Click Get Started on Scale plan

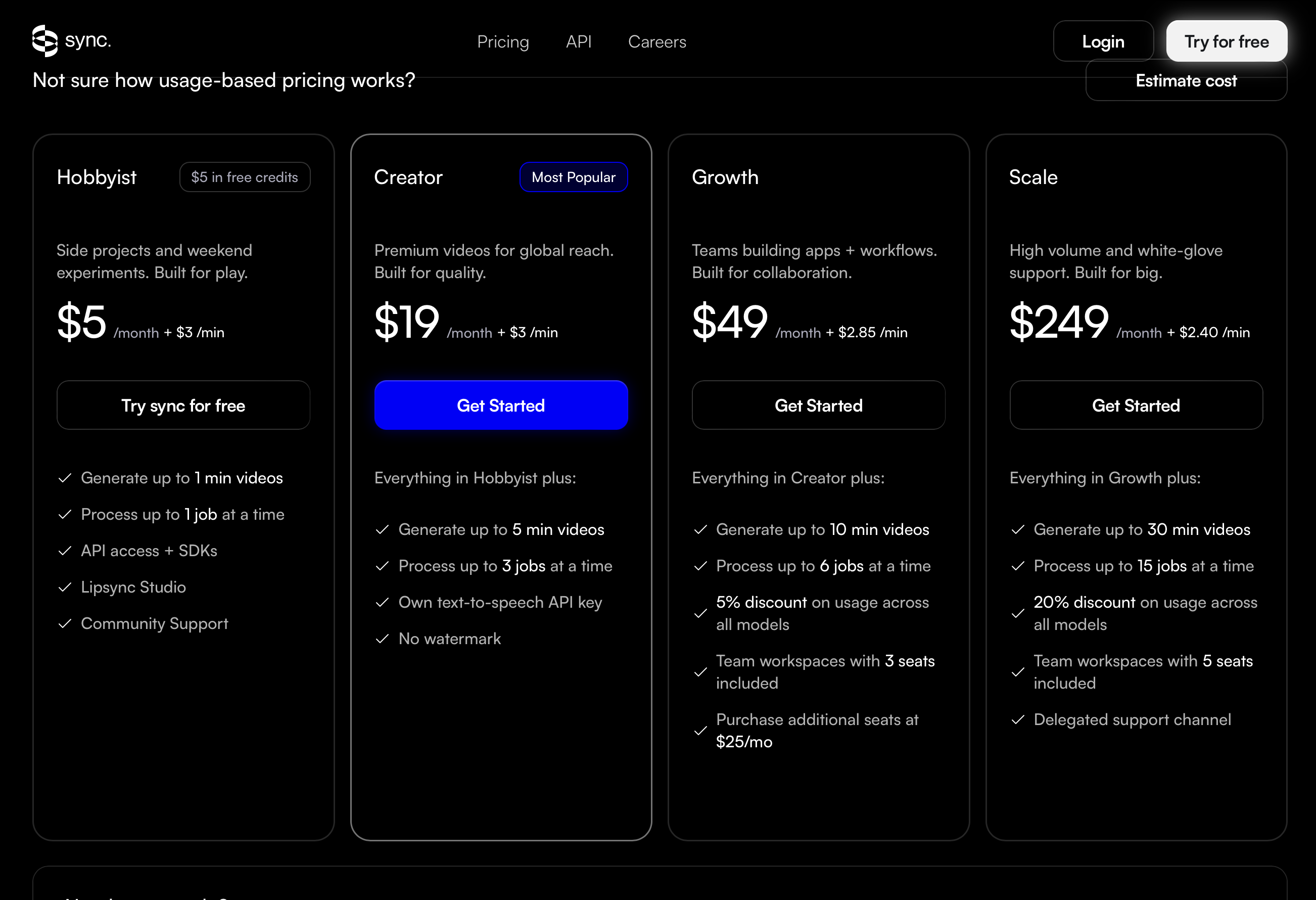point(1136,405)
